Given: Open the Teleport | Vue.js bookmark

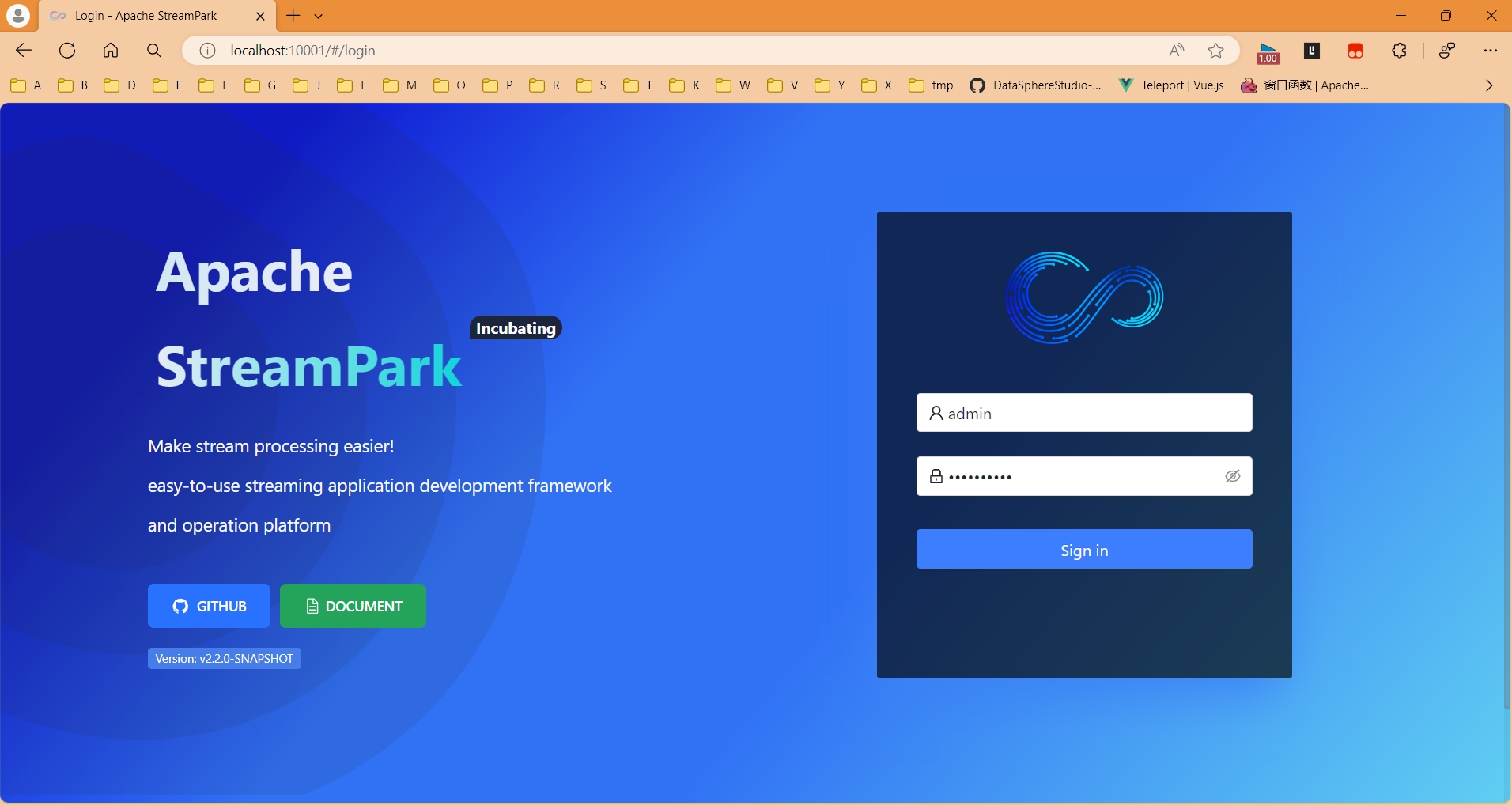Looking at the screenshot, I should point(1171,85).
